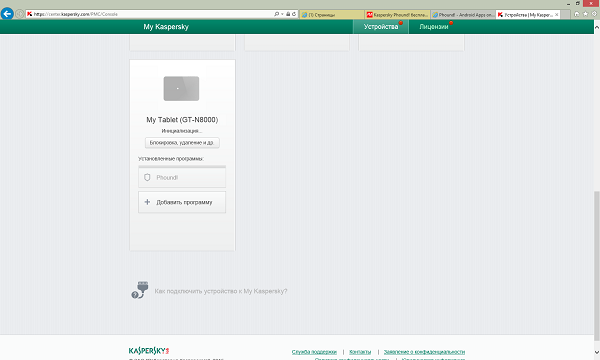Switch to 'Phound! - Android Apps on...' tab
The height and width of the screenshot is (360, 600).
[463, 15]
